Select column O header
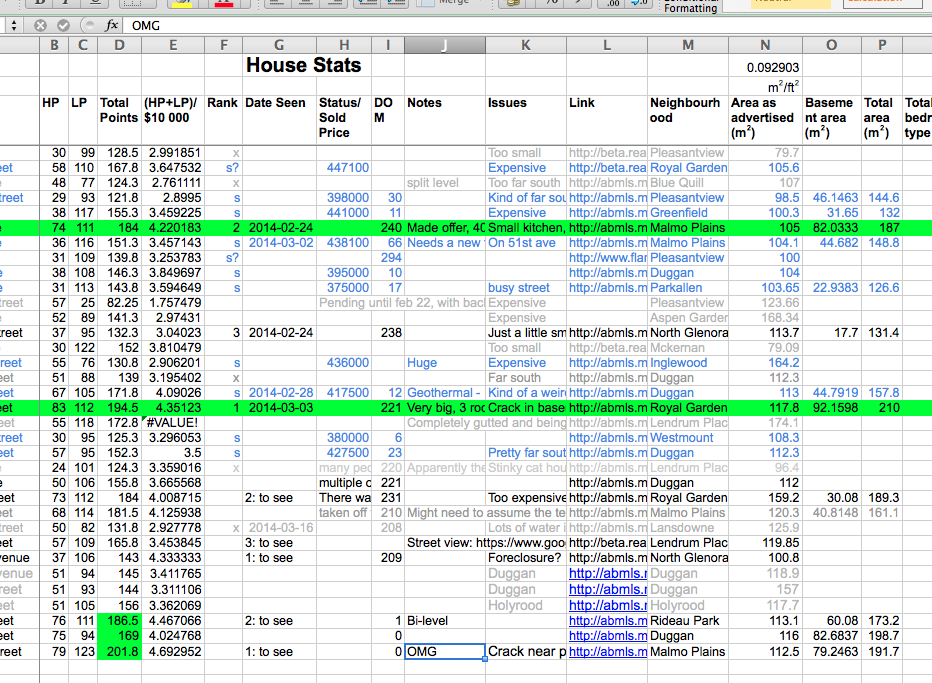The width and height of the screenshot is (932, 683). 832,45
